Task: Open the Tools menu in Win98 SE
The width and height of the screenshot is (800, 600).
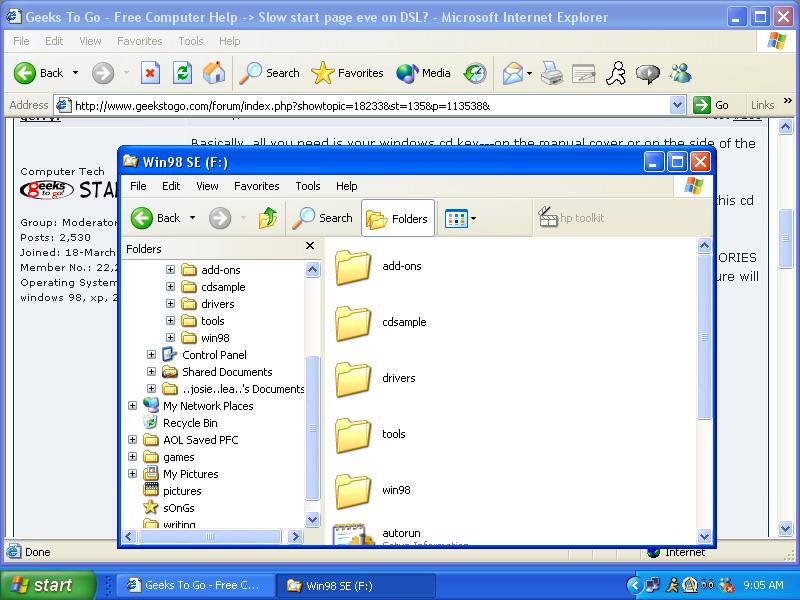Action: 308,186
